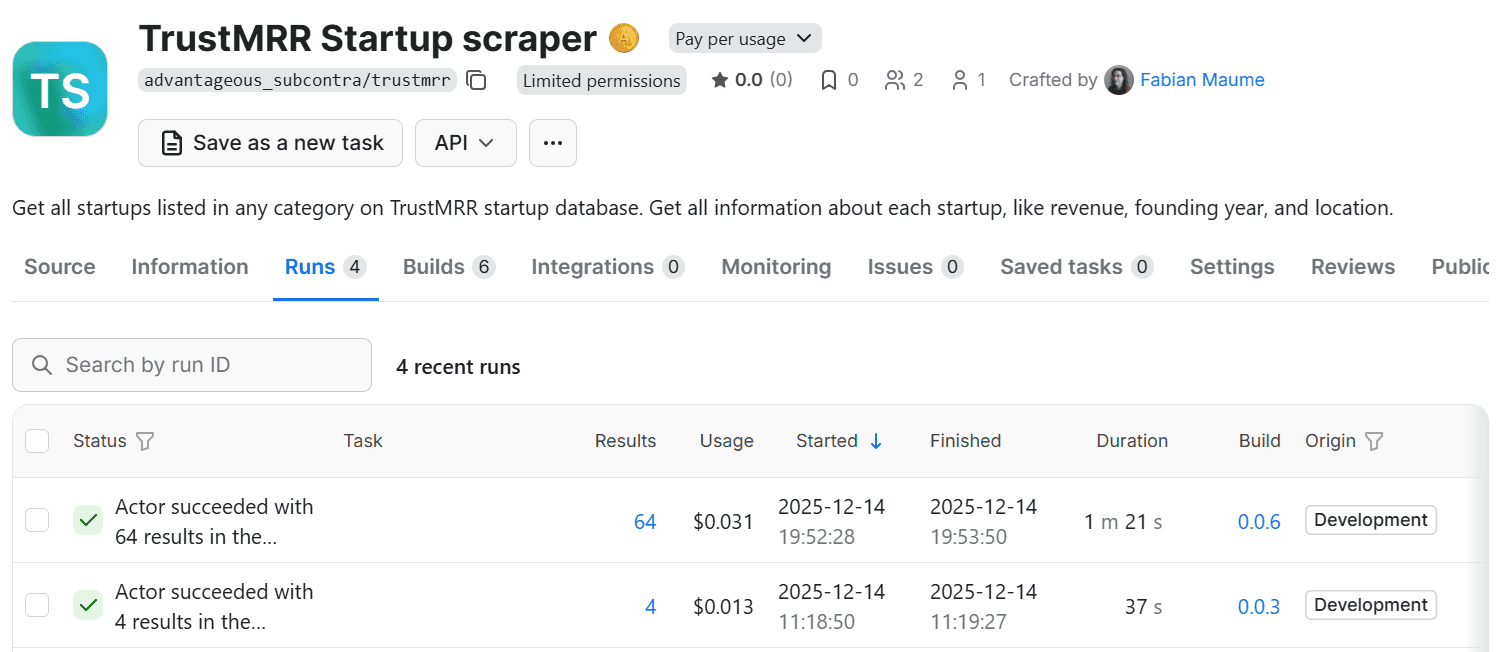Filter runs by Status funnel icon

(145, 441)
